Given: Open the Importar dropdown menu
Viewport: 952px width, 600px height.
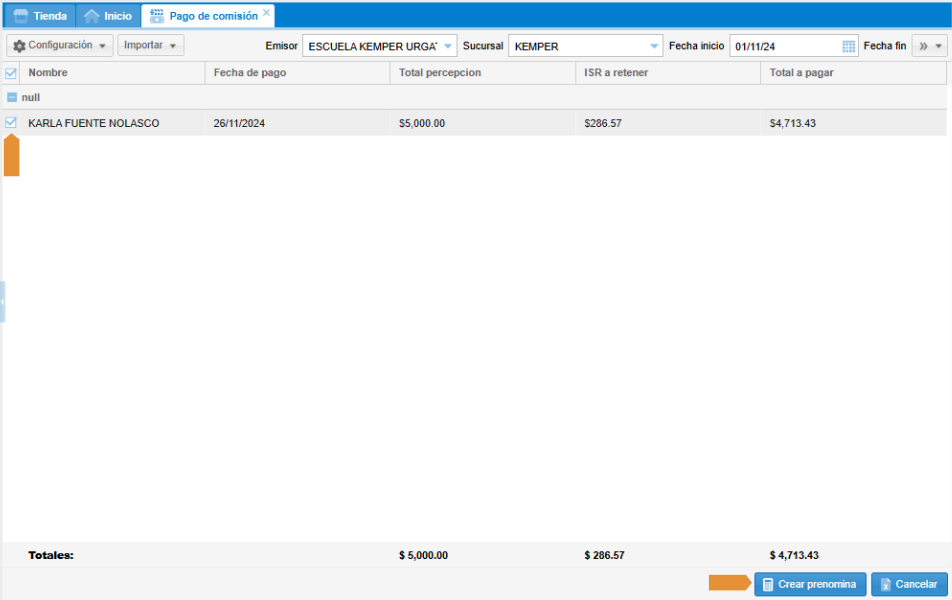Looking at the screenshot, I should [x=150, y=46].
